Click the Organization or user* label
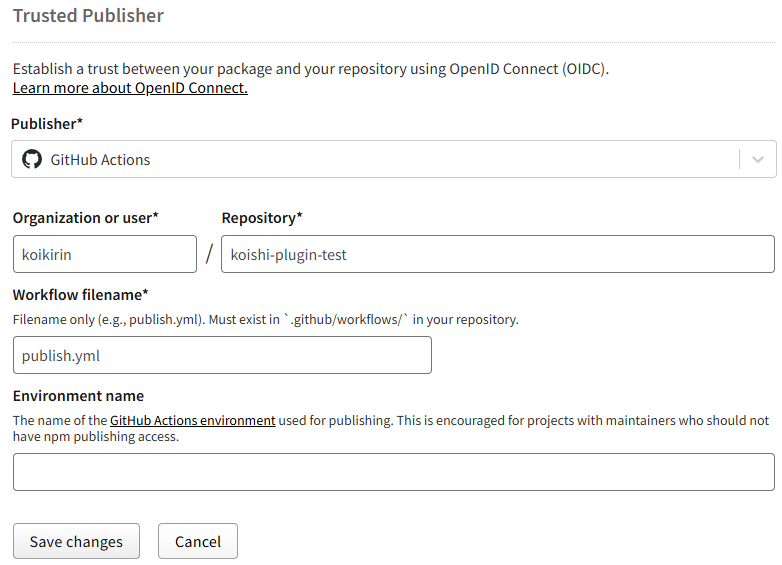This screenshot has width=782, height=565. pos(85,218)
